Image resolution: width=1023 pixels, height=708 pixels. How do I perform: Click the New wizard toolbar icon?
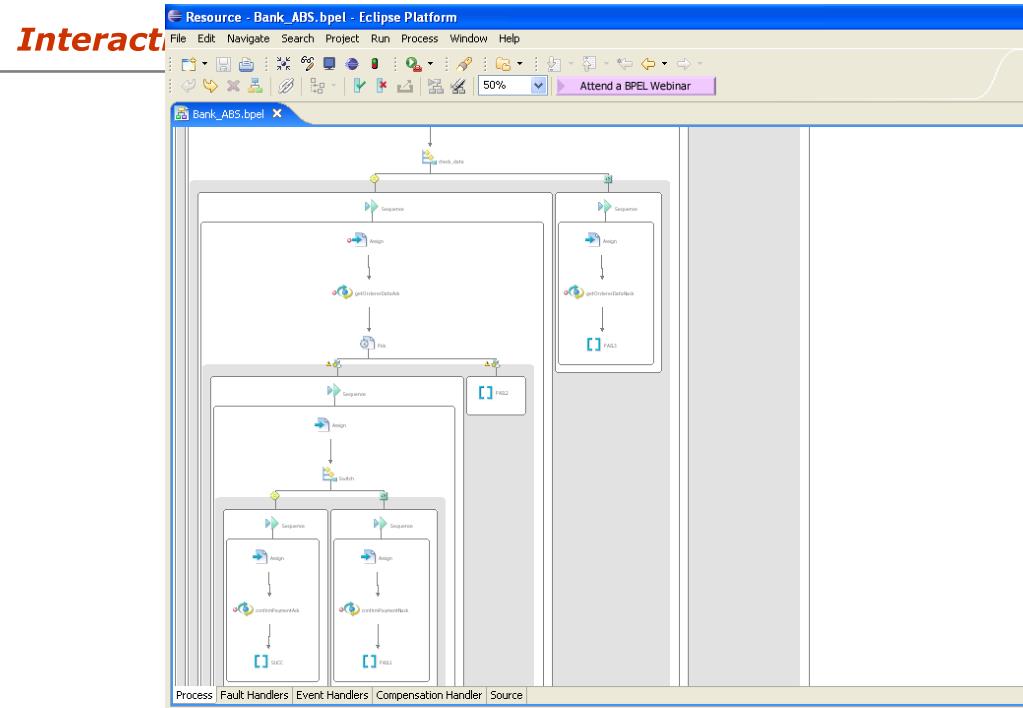(189, 64)
